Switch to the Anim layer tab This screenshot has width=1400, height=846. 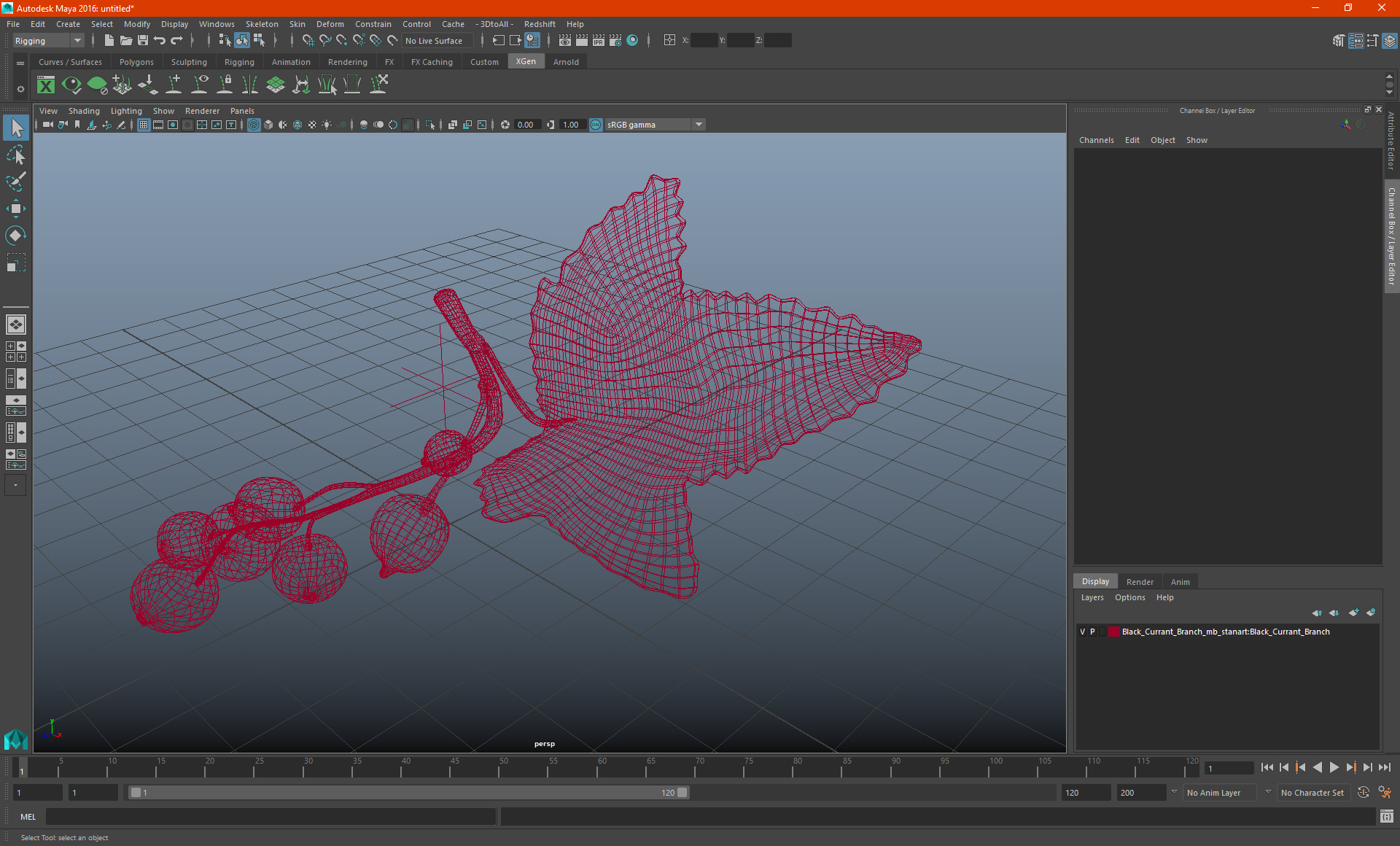pyautogui.click(x=1180, y=582)
